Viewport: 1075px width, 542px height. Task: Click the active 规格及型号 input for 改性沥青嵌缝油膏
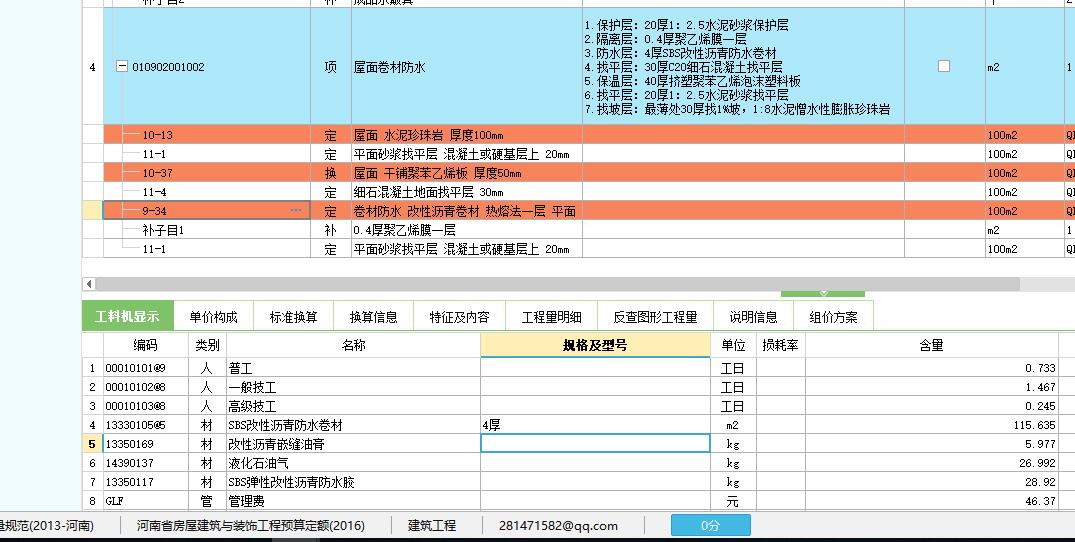(x=595, y=444)
